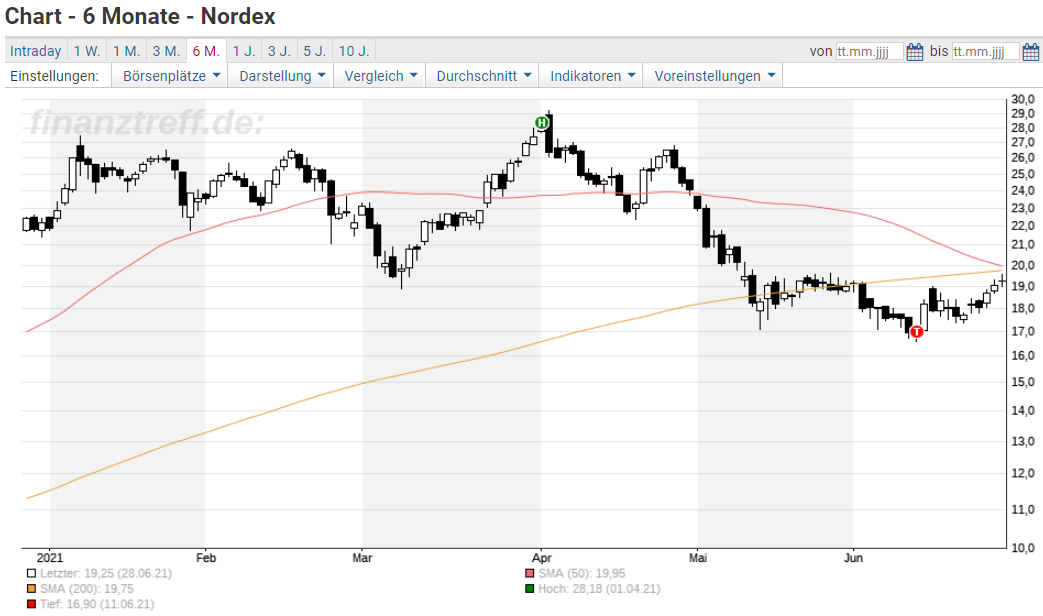The image size is (1043, 616).
Task: Click legend text 'Hoch: 28,18 (01.04.21)'
Action: click(x=599, y=589)
